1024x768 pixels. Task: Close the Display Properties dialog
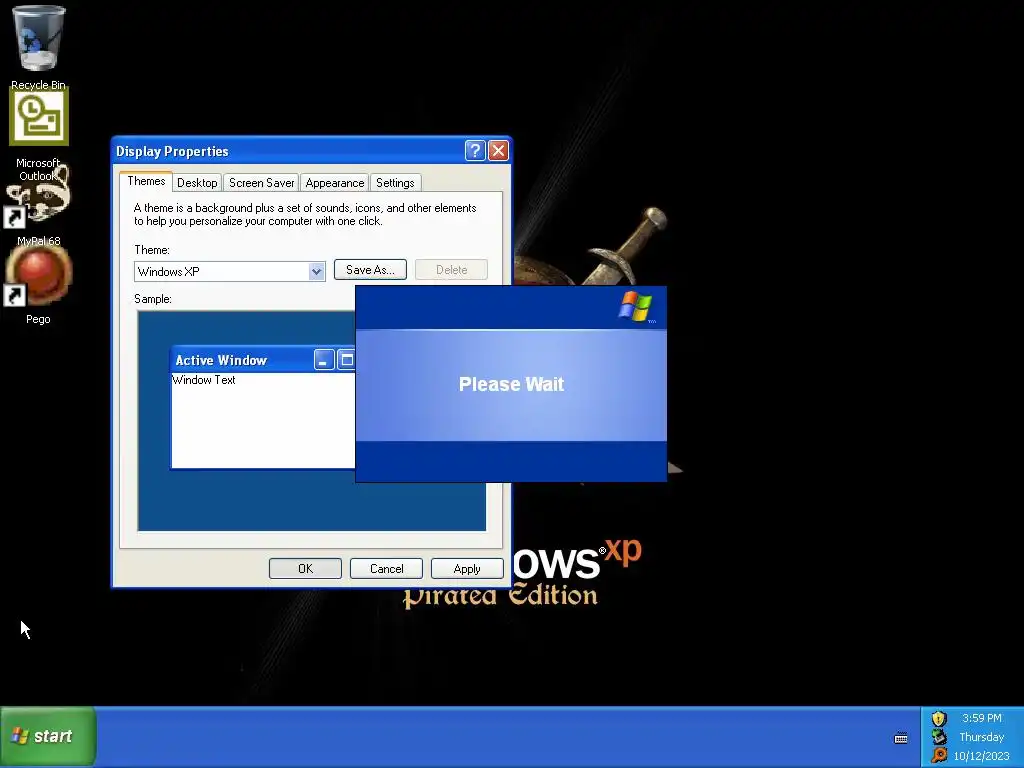coord(498,151)
